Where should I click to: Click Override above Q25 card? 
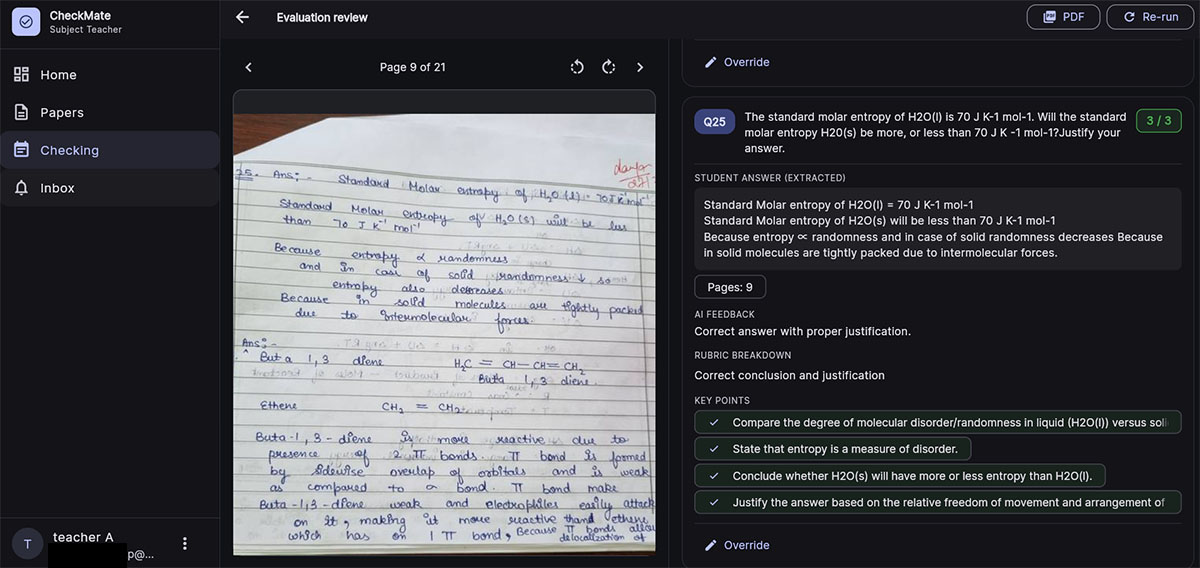click(737, 62)
